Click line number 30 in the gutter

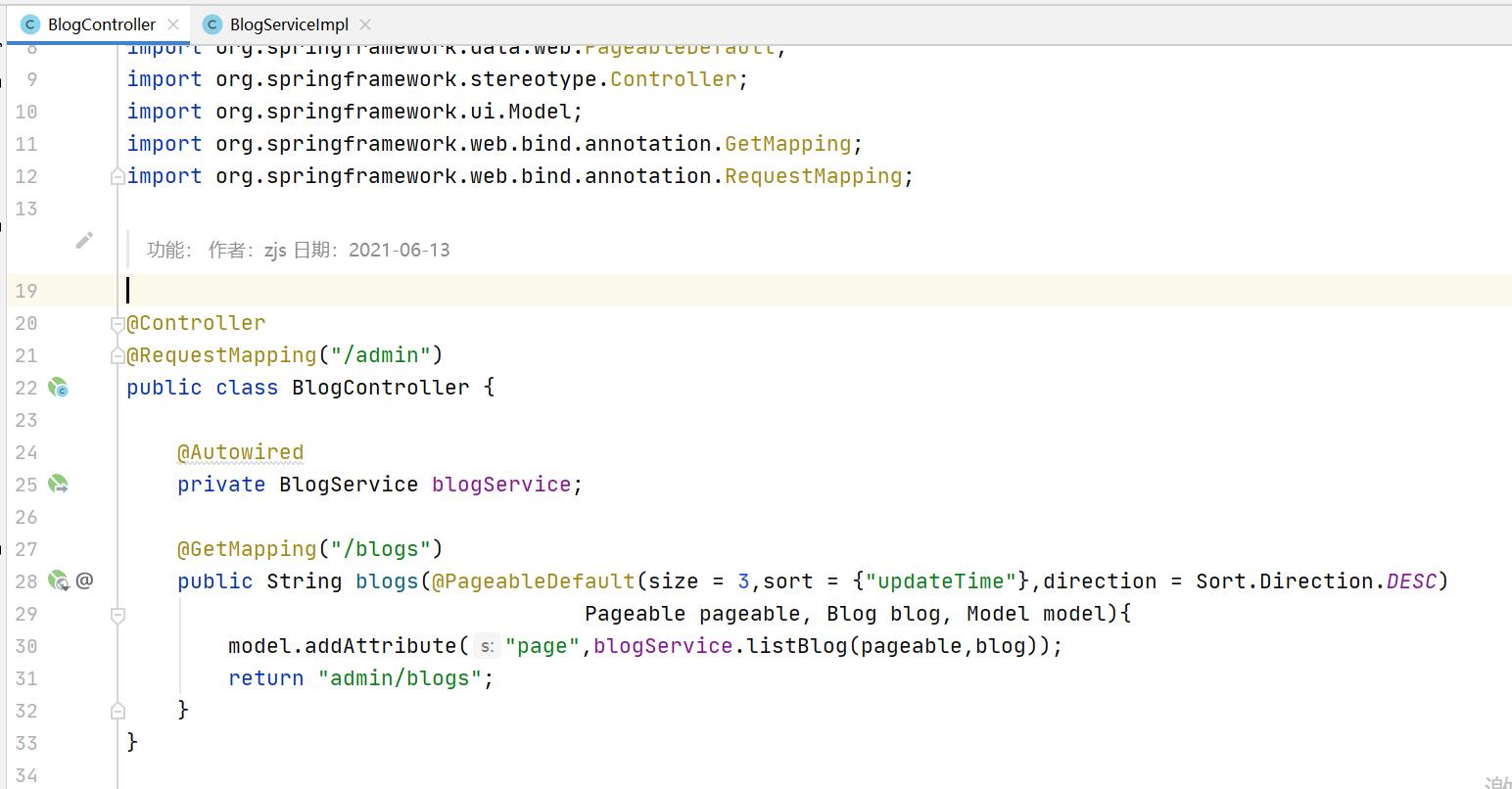click(x=26, y=646)
